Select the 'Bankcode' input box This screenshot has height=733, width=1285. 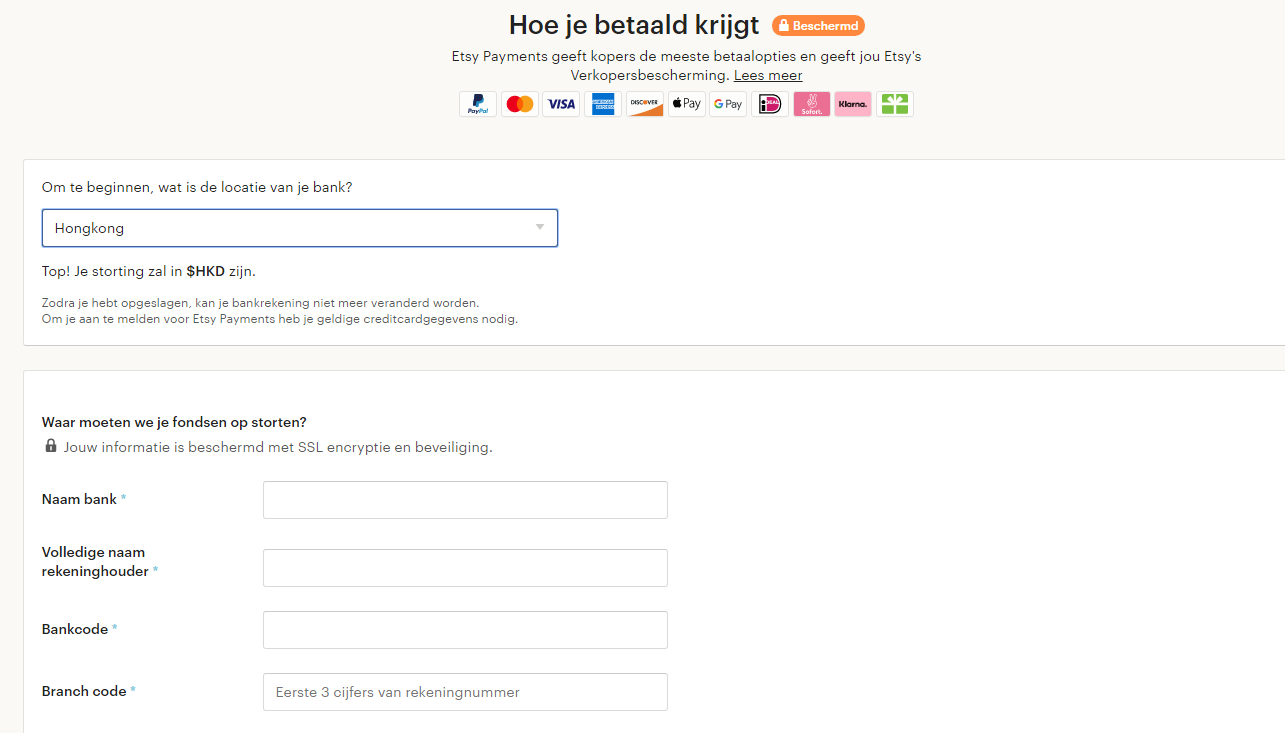[465, 630]
